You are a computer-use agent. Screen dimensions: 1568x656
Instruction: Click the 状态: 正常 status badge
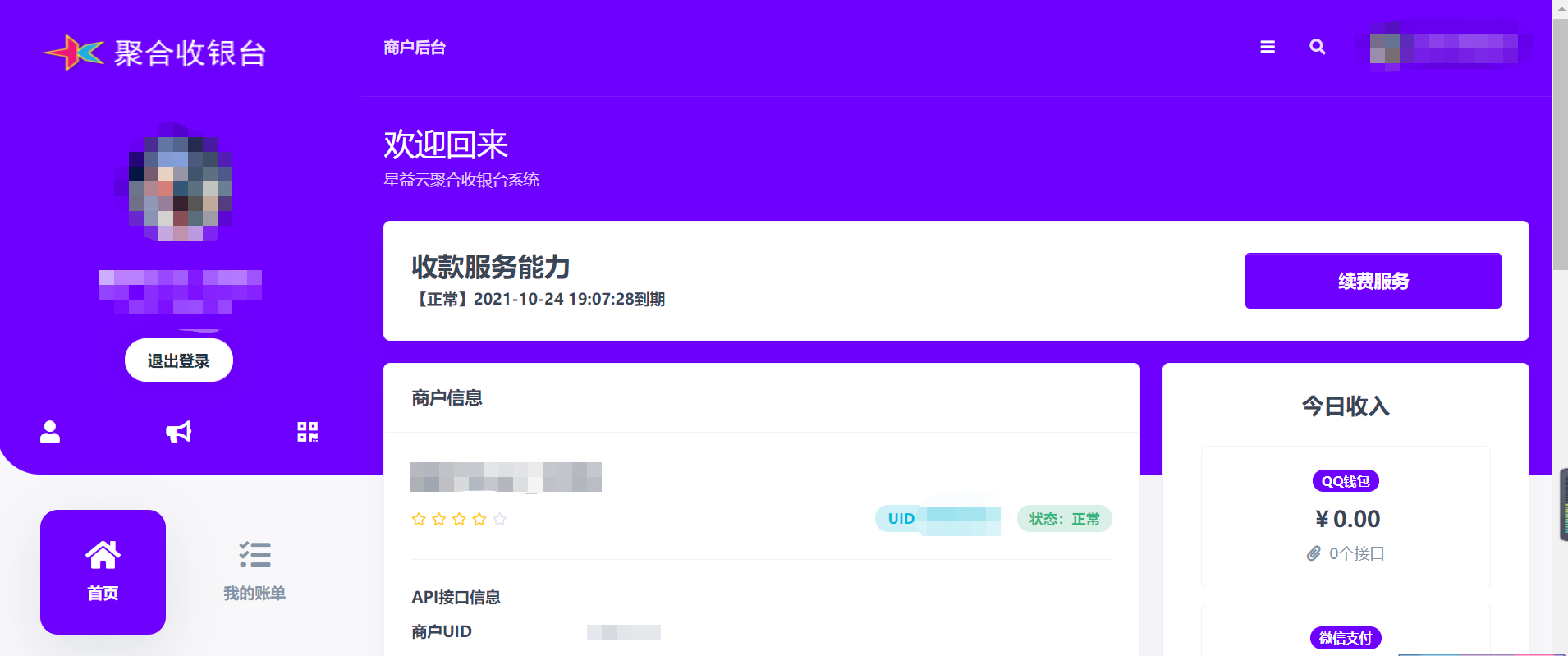[1064, 519]
